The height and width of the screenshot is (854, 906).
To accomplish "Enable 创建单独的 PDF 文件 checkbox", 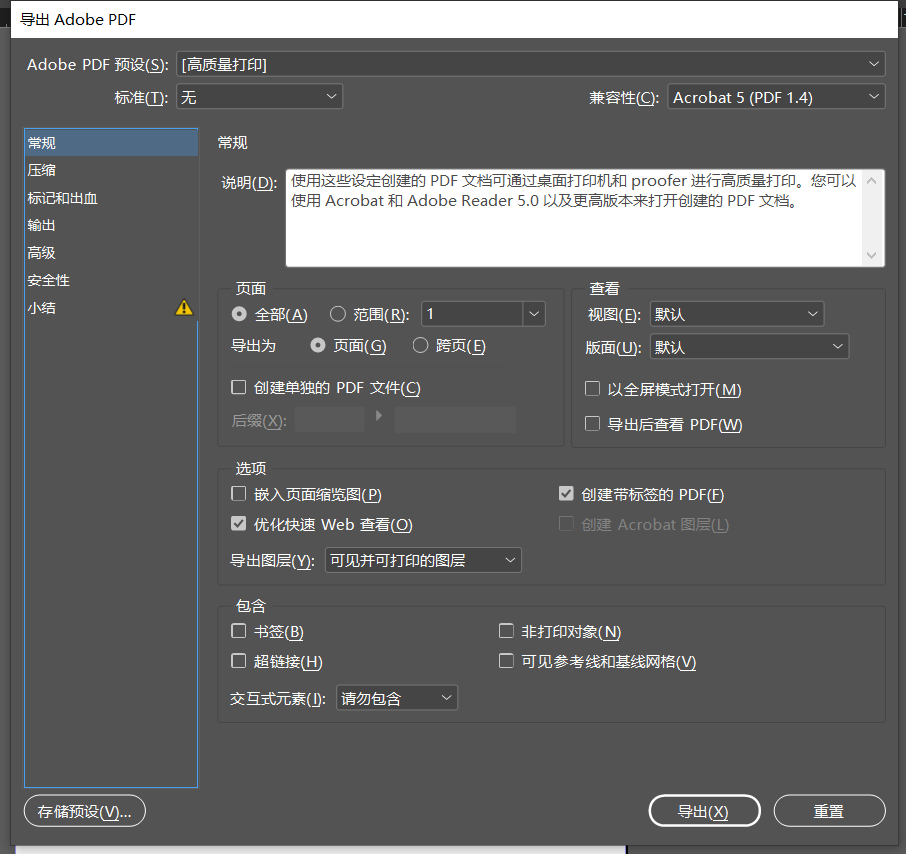I will pos(239,387).
